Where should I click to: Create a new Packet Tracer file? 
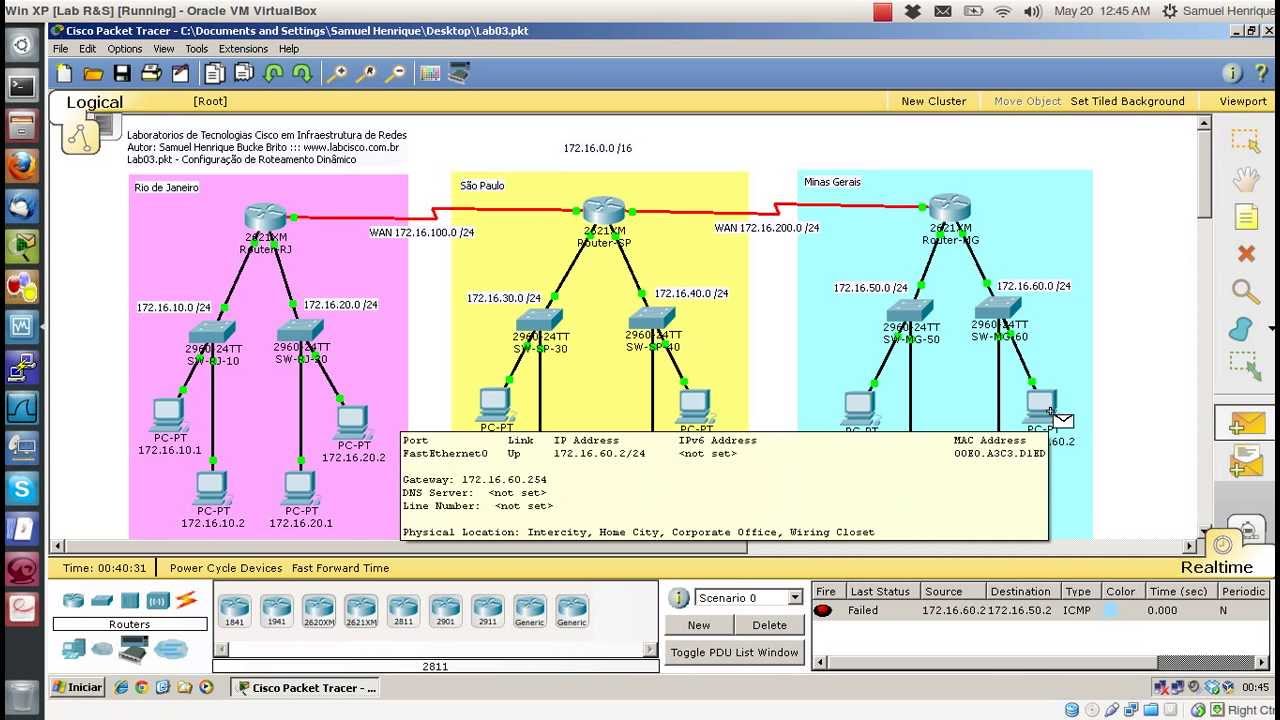coord(65,73)
